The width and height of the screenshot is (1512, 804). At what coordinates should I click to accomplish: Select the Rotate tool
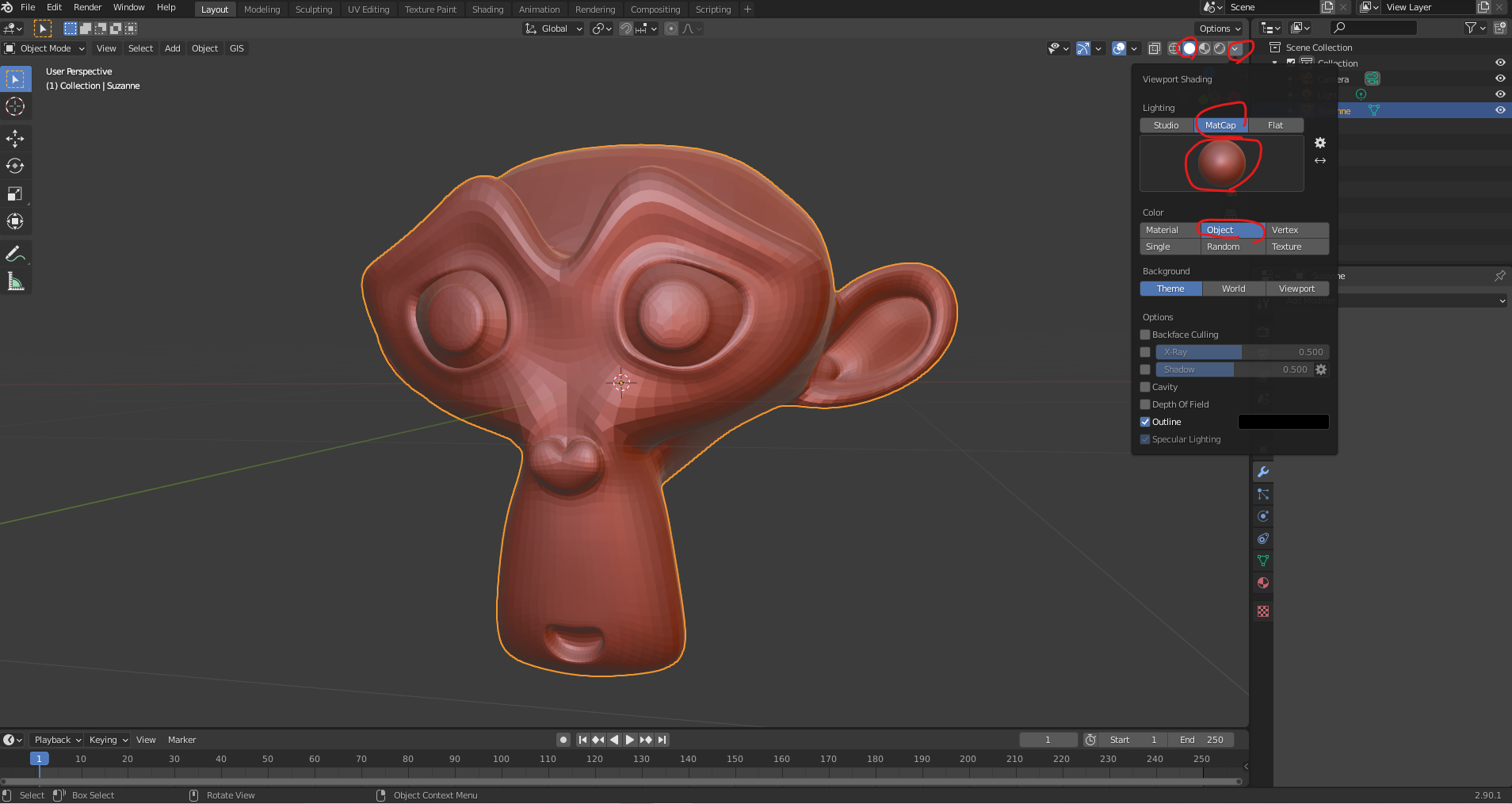pos(15,167)
